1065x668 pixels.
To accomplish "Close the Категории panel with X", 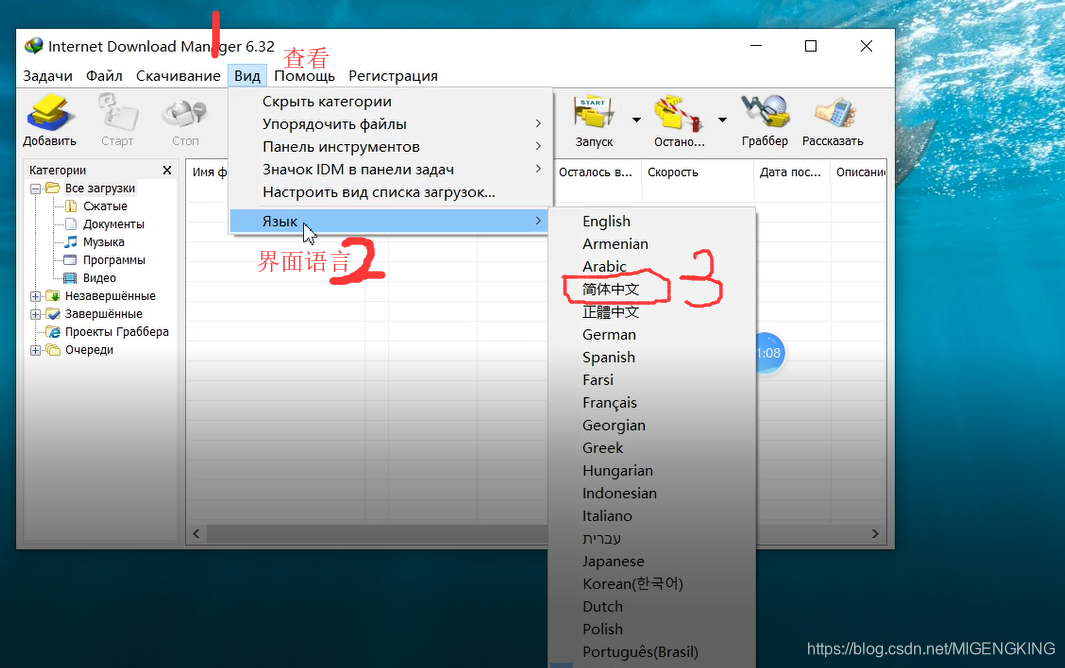I will [x=167, y=170].
